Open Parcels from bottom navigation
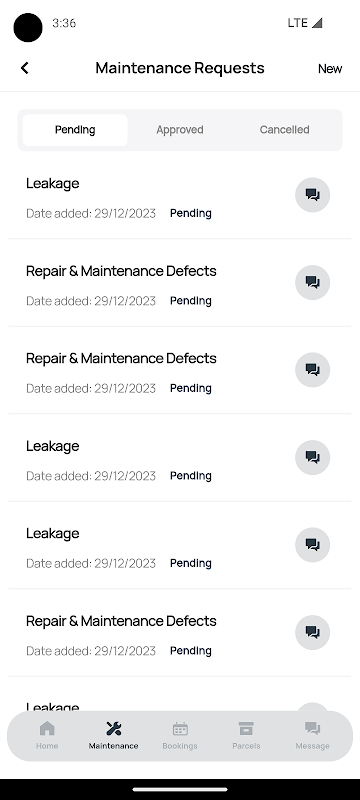This screenshot has width=360, height=800. tap(246, 735)
